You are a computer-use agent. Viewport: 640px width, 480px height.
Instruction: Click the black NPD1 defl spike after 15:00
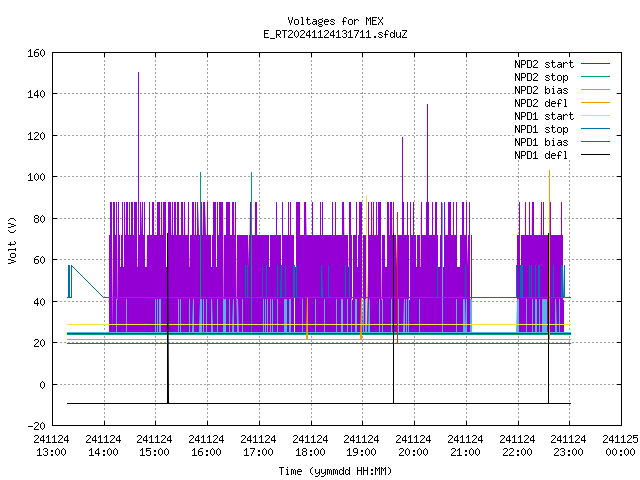[168, 318]
